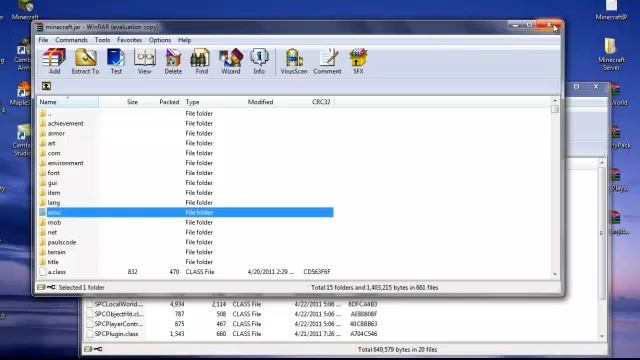Click the Add archive toolbar icon
Screen dimensions: 640x360
(54, 61)
